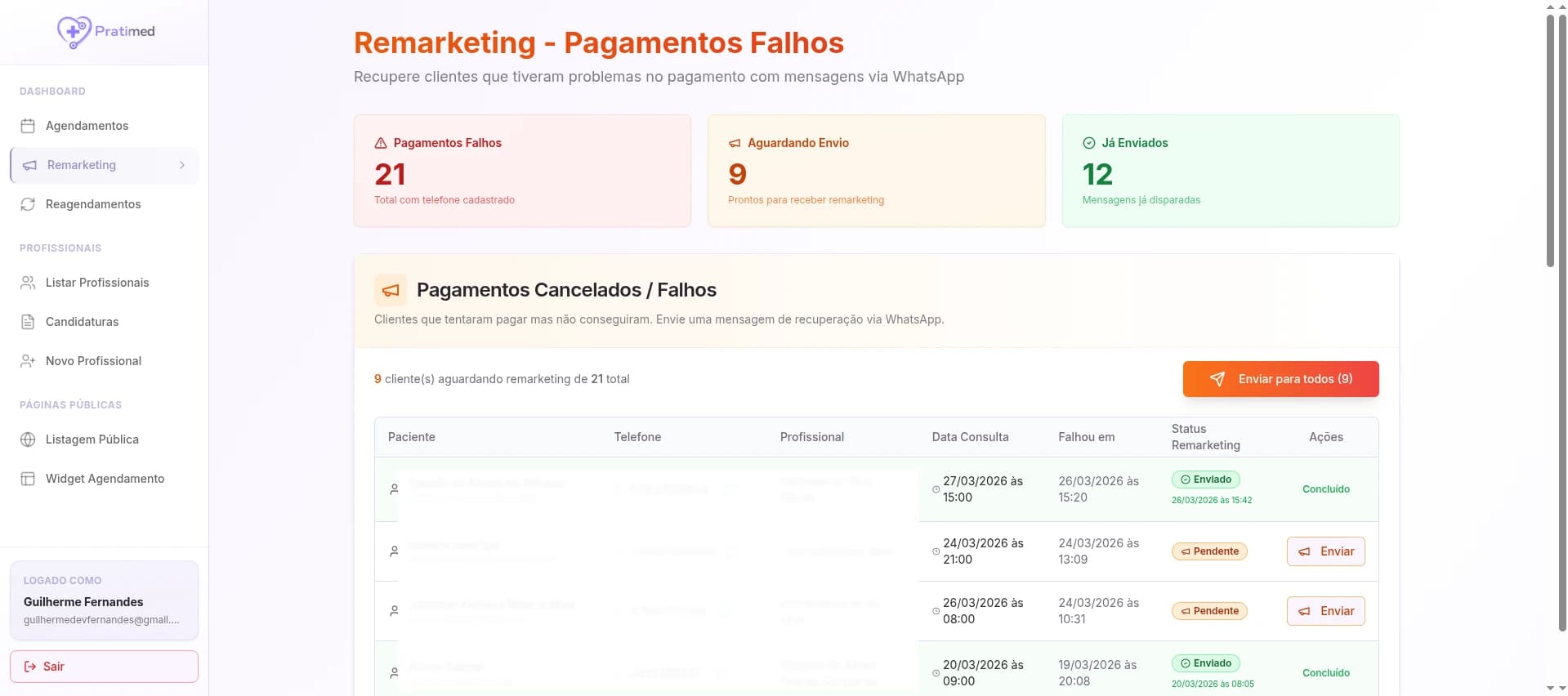
Task: Open the Remarketing sidebar item
Action: 82,165
